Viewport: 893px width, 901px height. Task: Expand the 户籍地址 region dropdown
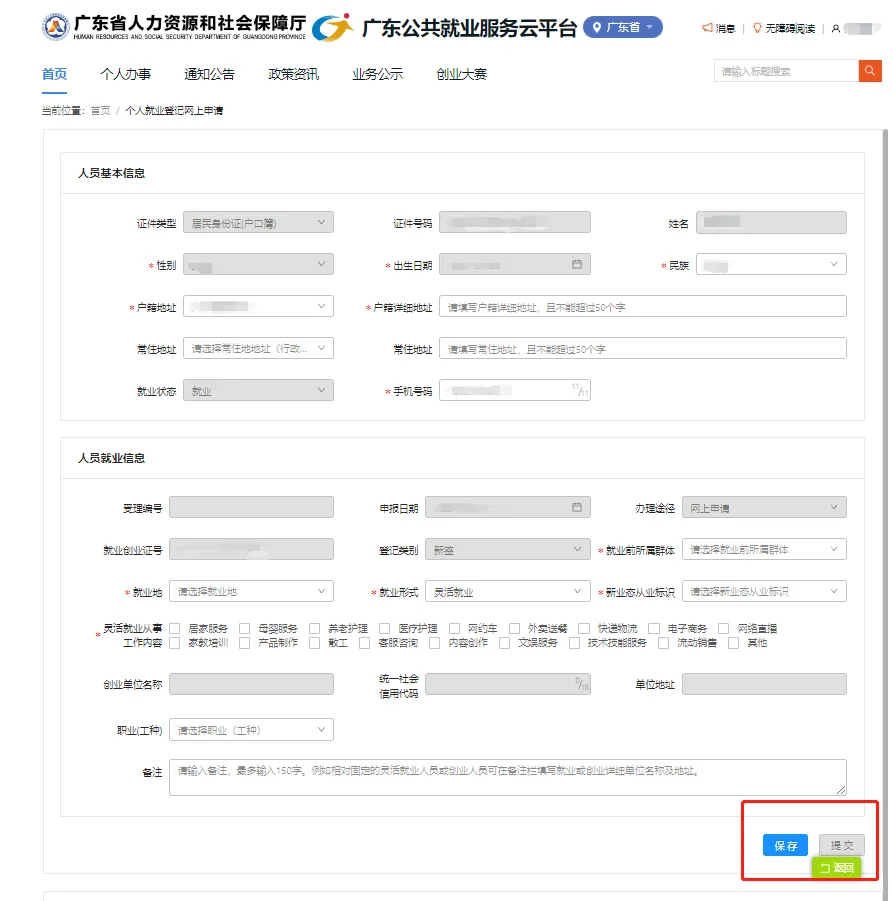[x=258, y=306]
